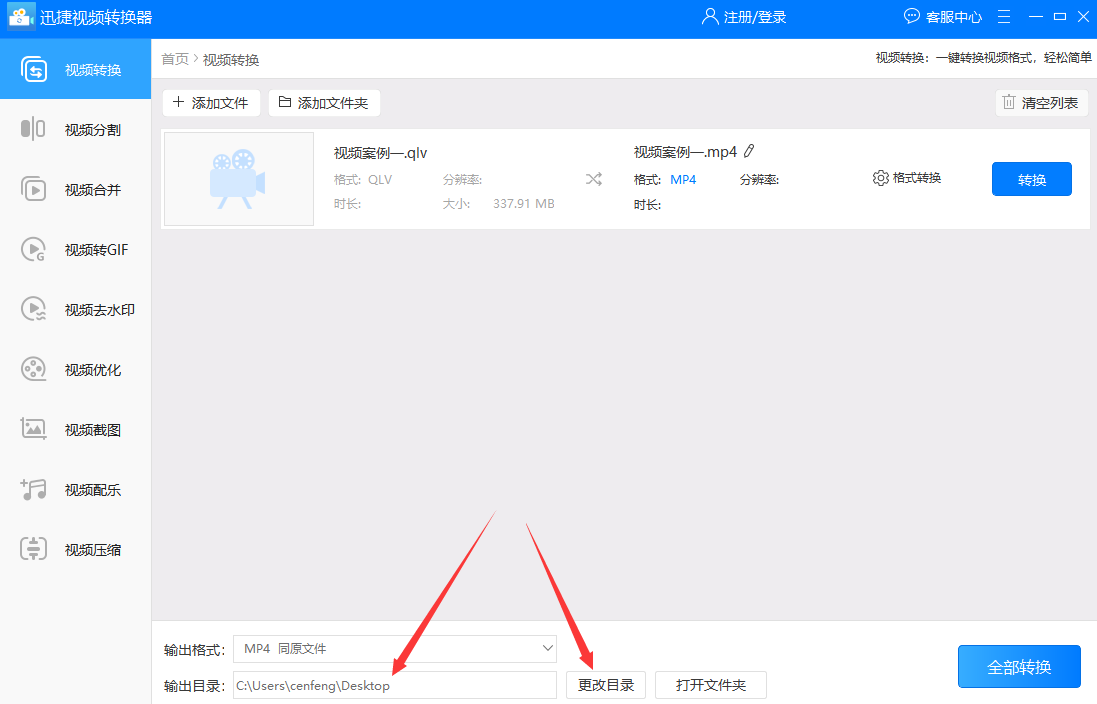This screenshot has width=1097, height=704.
Task: Click the user profile icon
Action: (x=710, y=16)
